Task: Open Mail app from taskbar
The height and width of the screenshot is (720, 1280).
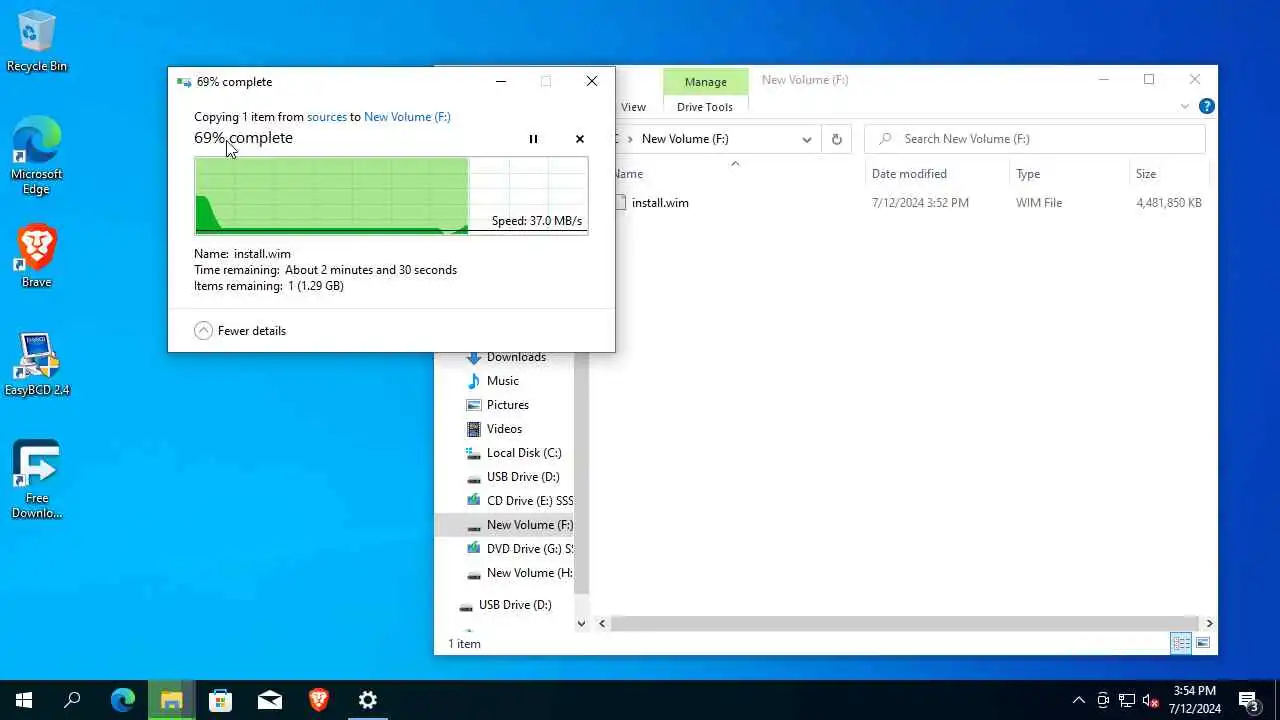Action: point(269,700)
